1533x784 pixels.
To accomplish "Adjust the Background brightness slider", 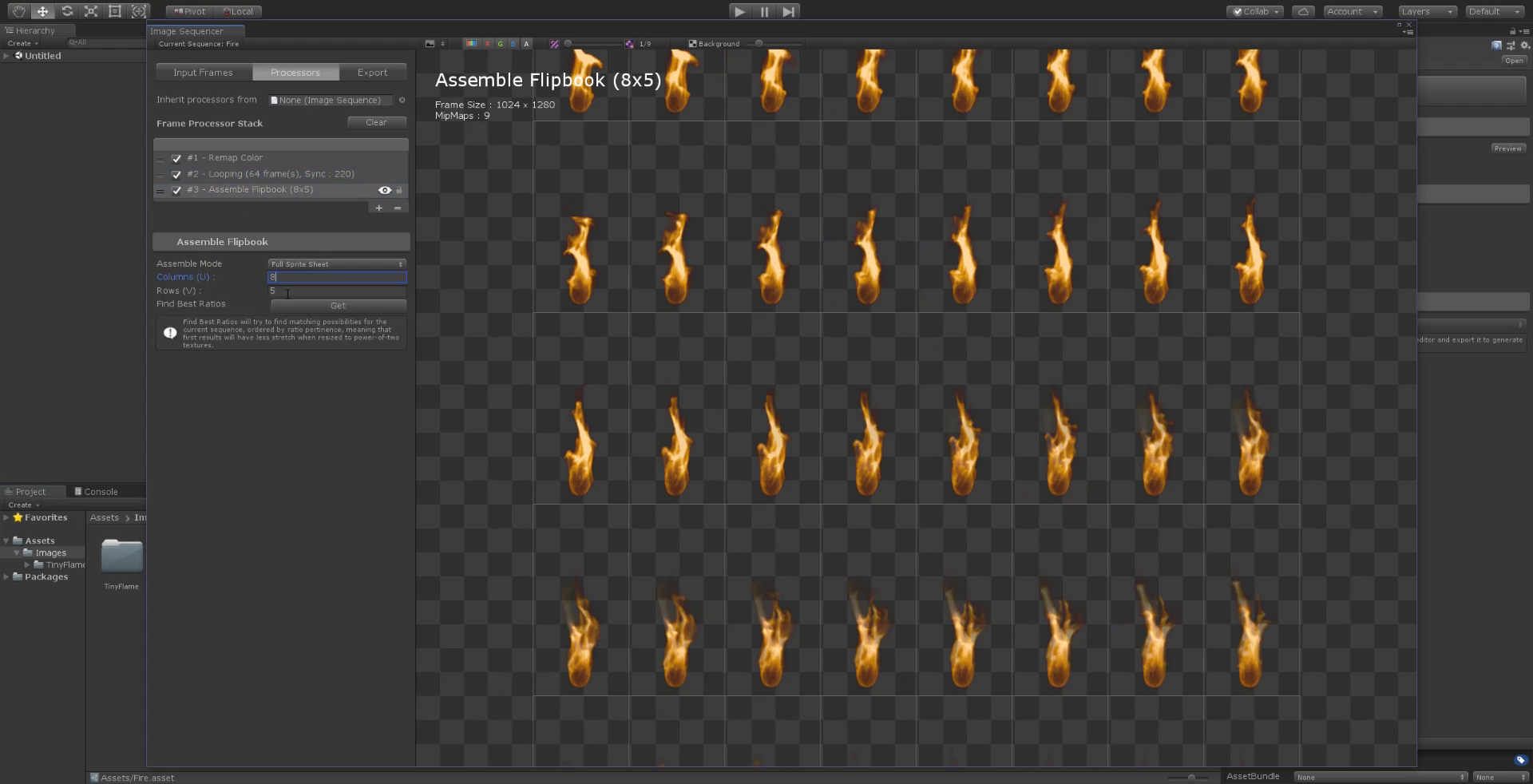I will 778,44.
